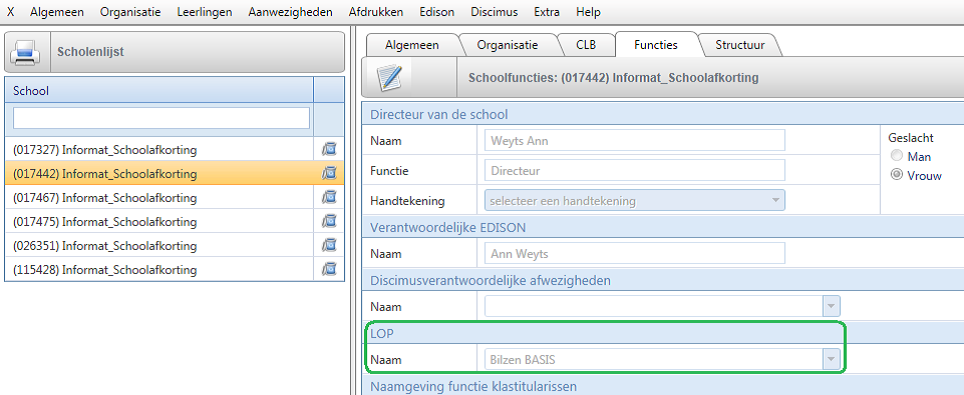Click the School column header
Image resolution: width=964 pixels, height=395 pixels.
(x=159, y=90)
